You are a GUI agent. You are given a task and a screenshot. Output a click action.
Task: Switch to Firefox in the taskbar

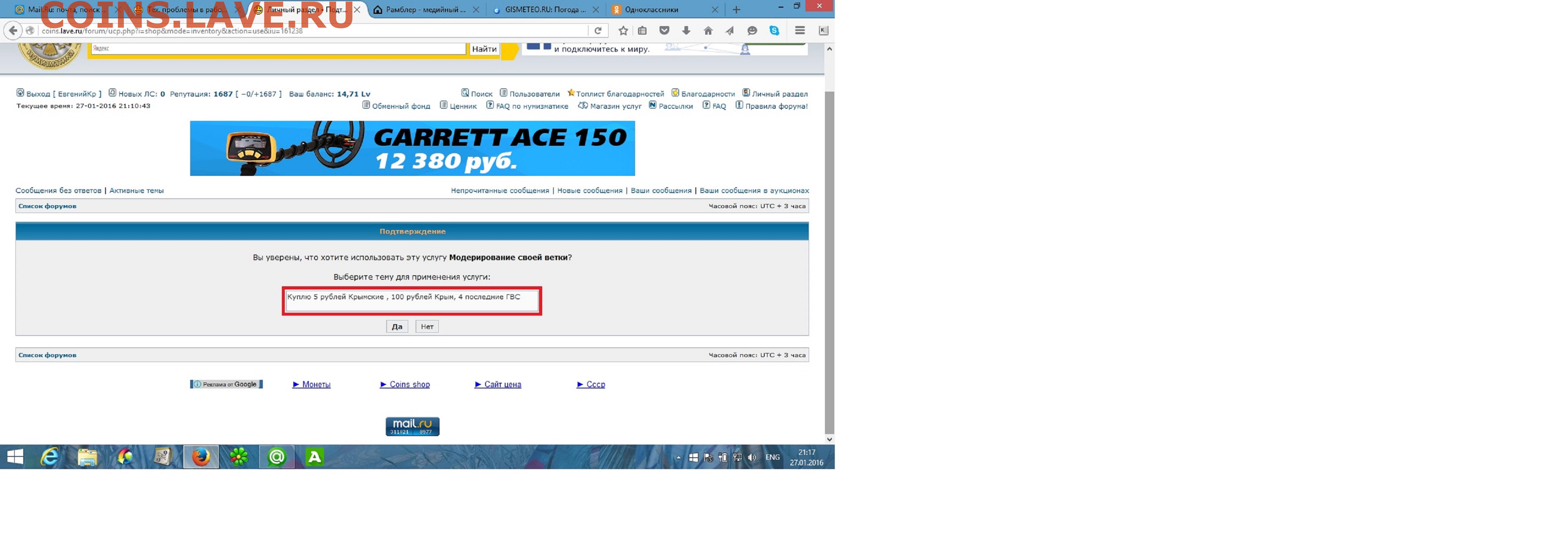(x=201, y=457)
